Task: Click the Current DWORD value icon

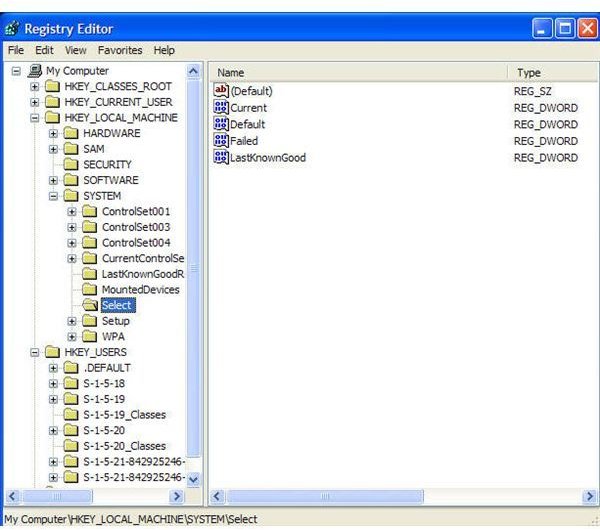Action: (x=221, y=108)
